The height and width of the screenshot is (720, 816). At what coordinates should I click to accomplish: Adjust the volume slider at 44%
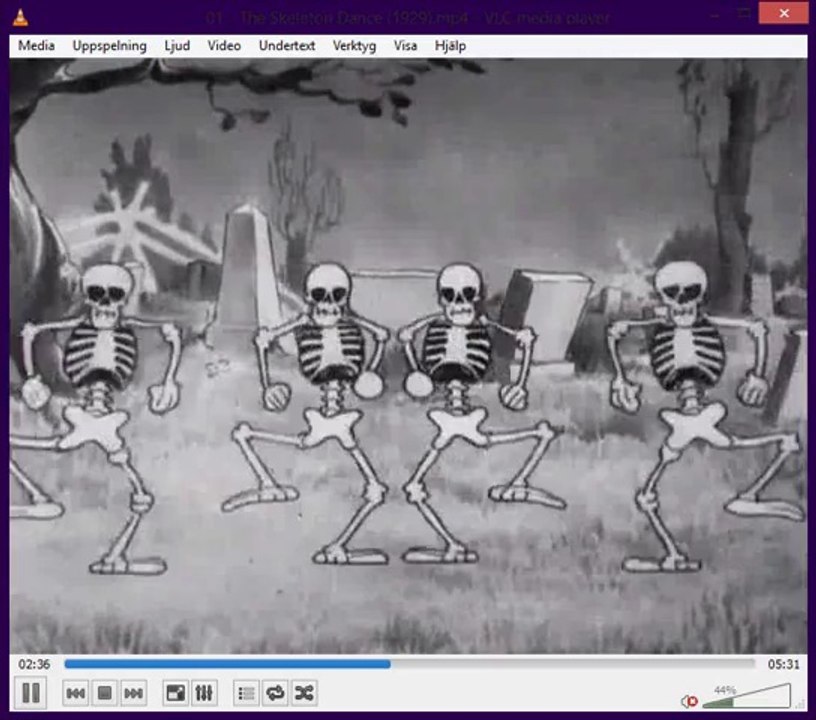tap(746, 697)
